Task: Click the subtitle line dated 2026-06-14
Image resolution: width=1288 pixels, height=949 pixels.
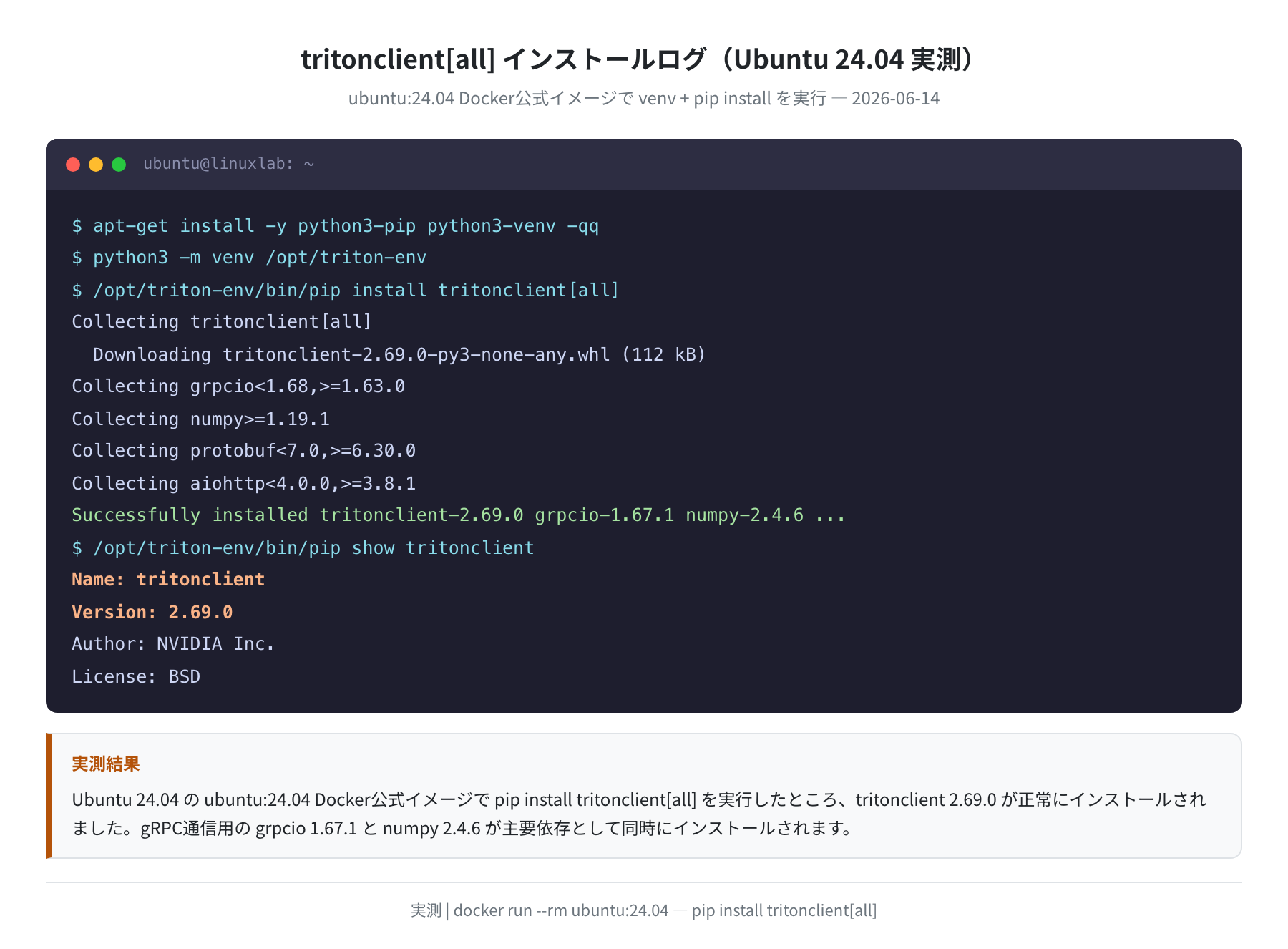Action: coord(644,98)
